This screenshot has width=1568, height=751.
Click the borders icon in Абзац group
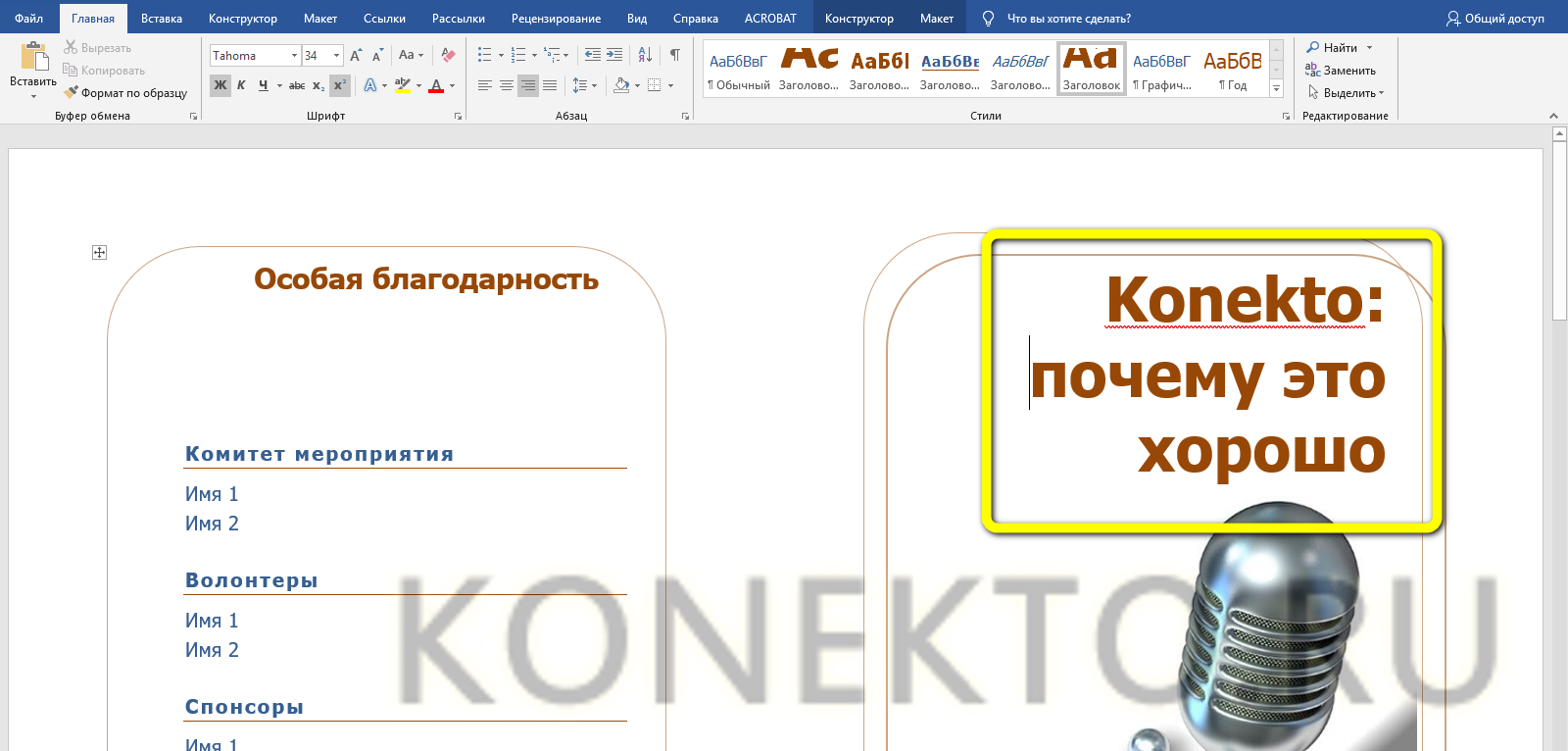pyautogui.click(x=654, y=85)
